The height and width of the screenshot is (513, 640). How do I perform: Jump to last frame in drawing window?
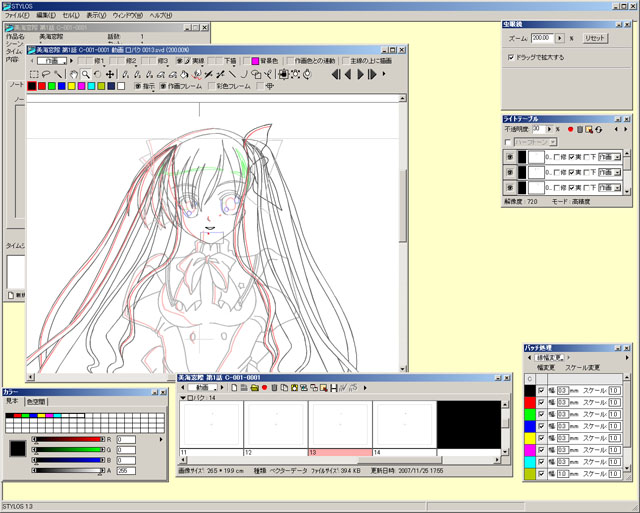click(x=372, y=74)
